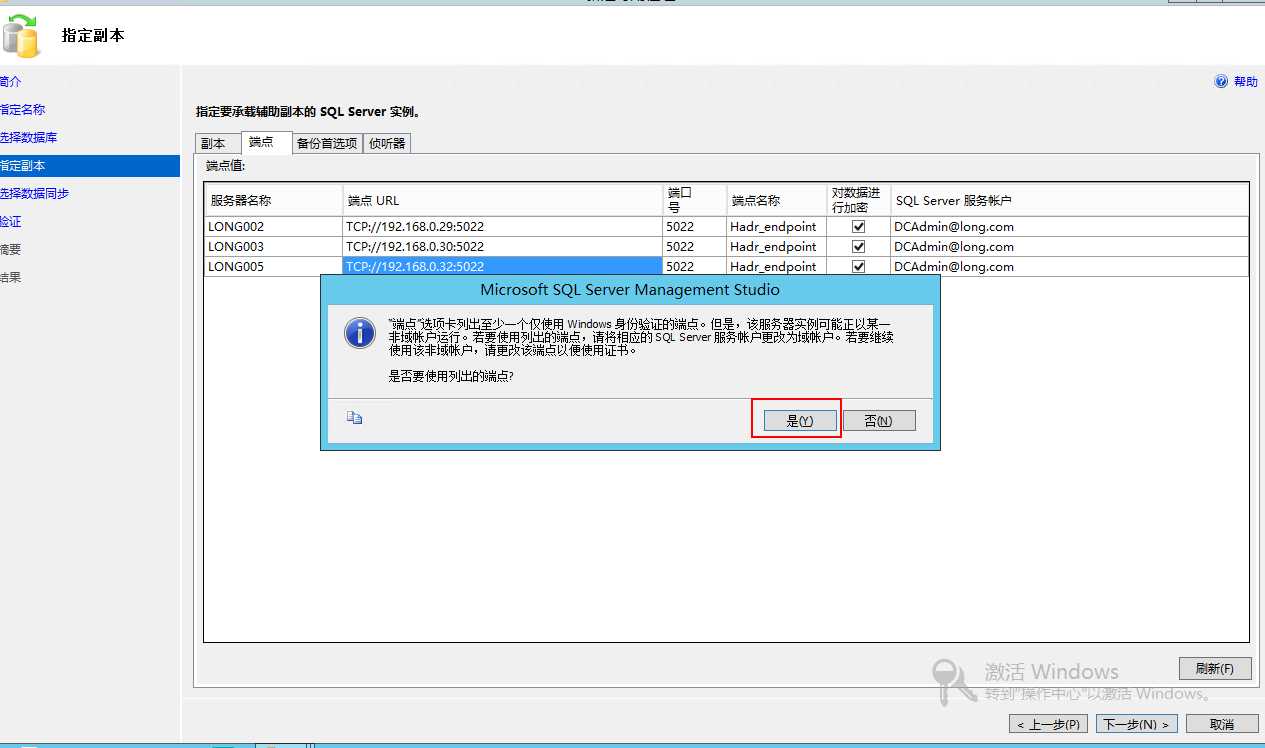Viewport: 1265px width, 748px height.
Task: Click endpoint URL TCP://192.168.0.32:5022
Action: (503, 267)
